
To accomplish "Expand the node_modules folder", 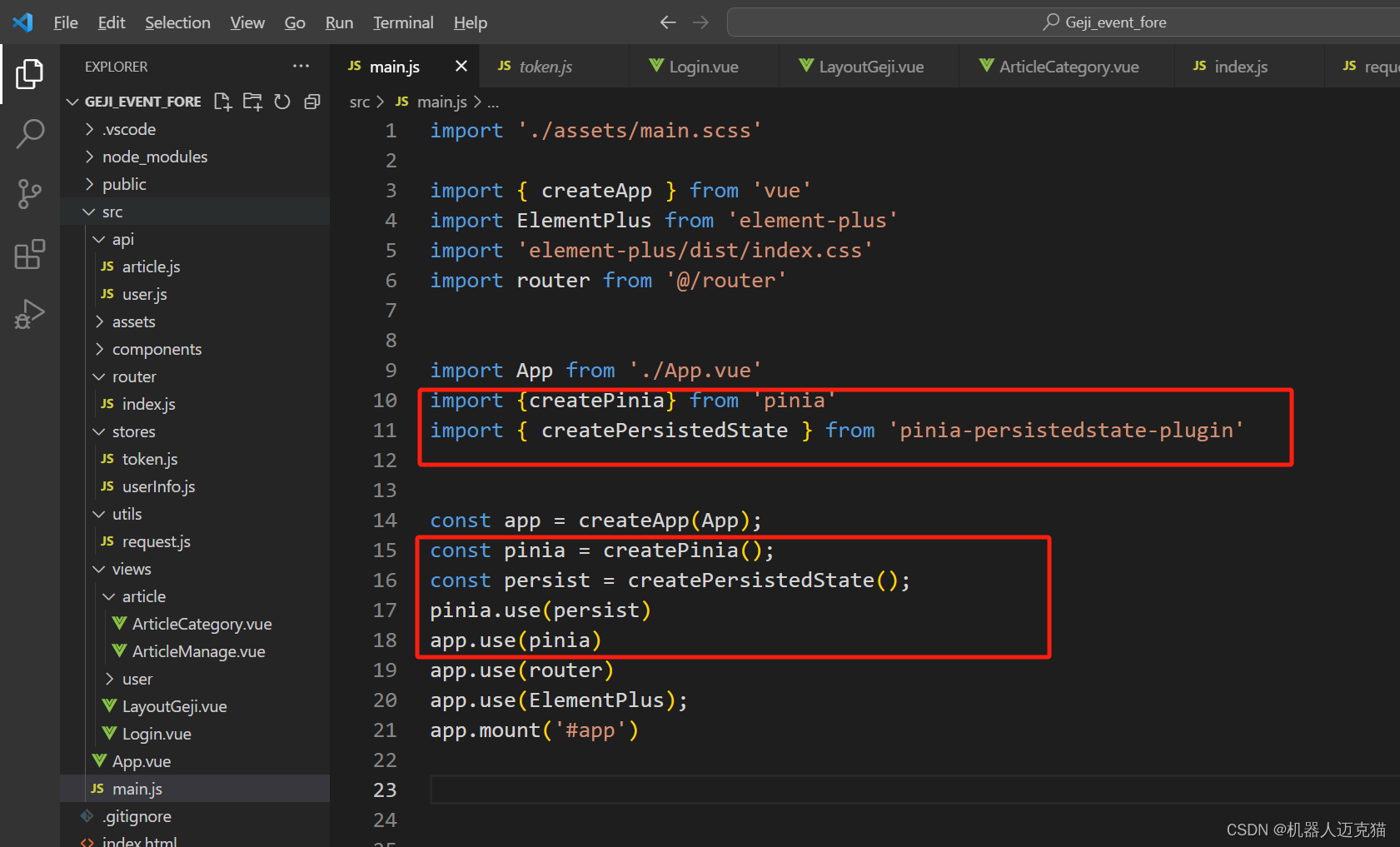I will (x=154, y=156).
